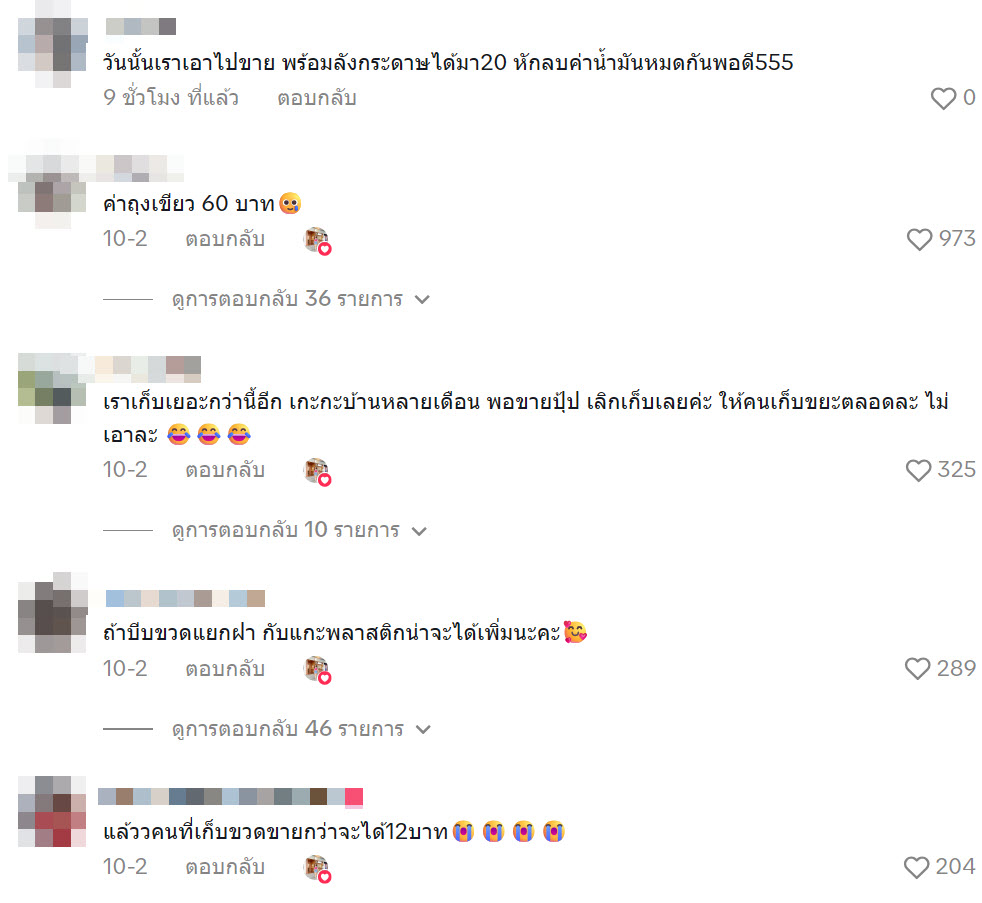Open profile picture of first commenter
982x903 pixels.
click(53, 53)
